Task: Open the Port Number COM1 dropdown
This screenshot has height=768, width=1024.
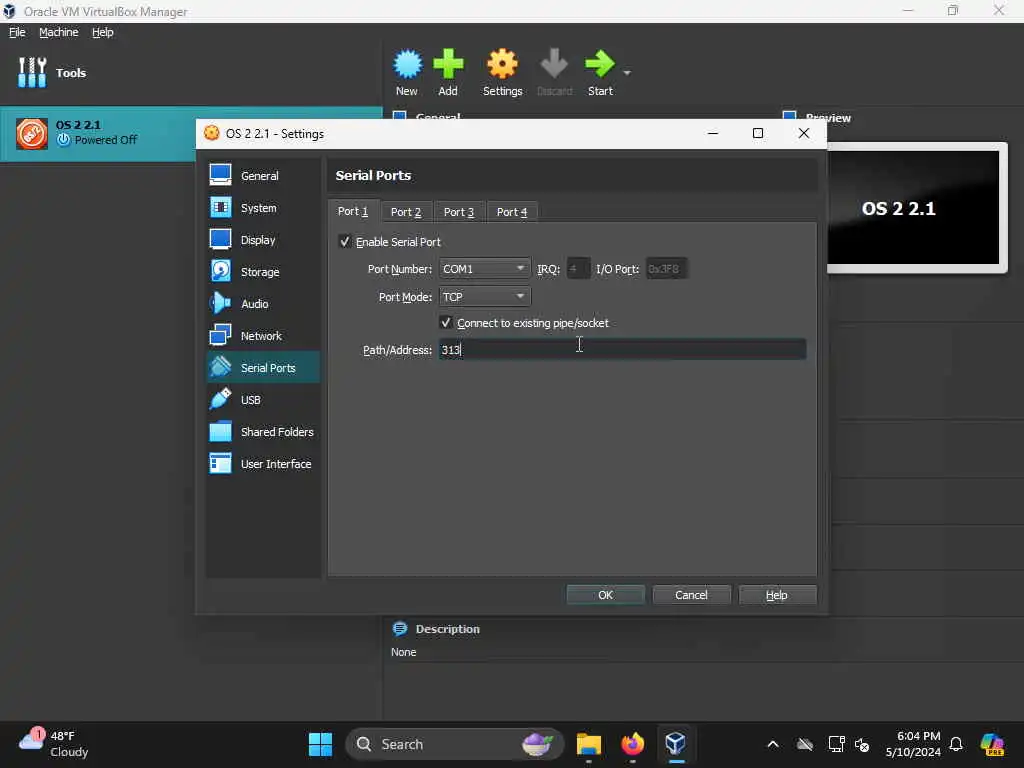Action: [x=485, y=268]
